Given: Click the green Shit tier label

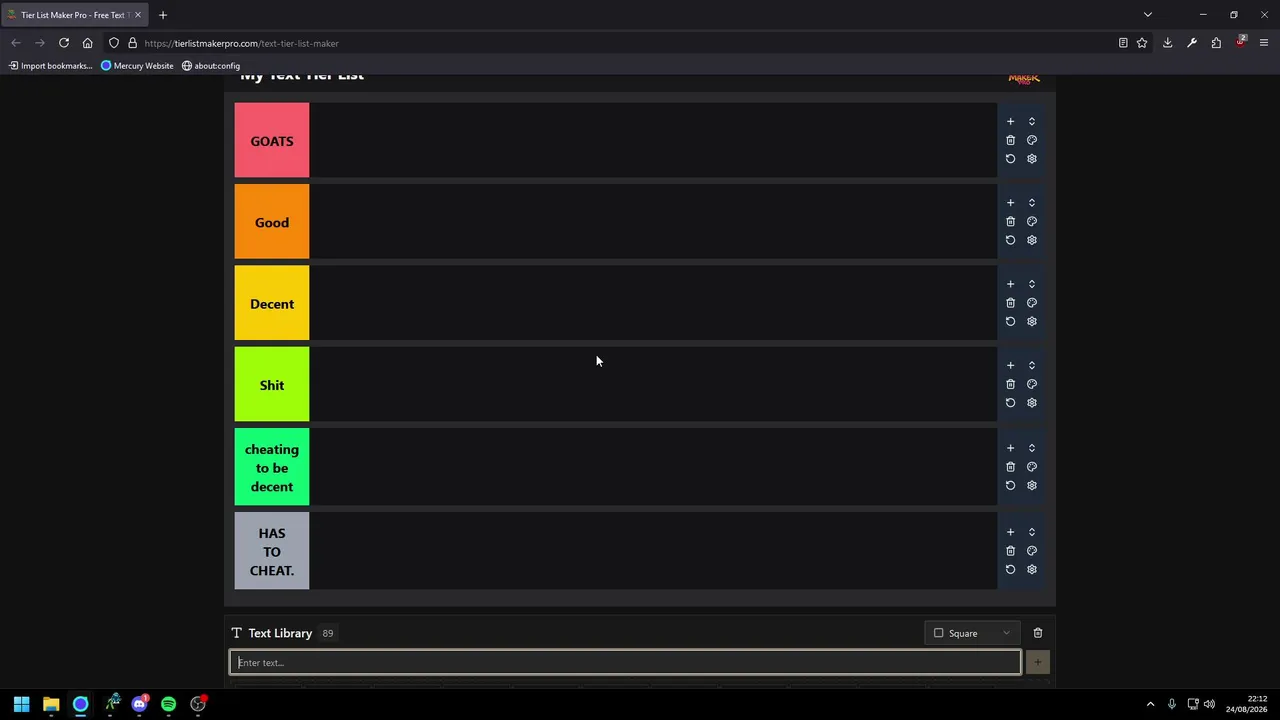Looking at the screenshot, I should tap(272, 385).
